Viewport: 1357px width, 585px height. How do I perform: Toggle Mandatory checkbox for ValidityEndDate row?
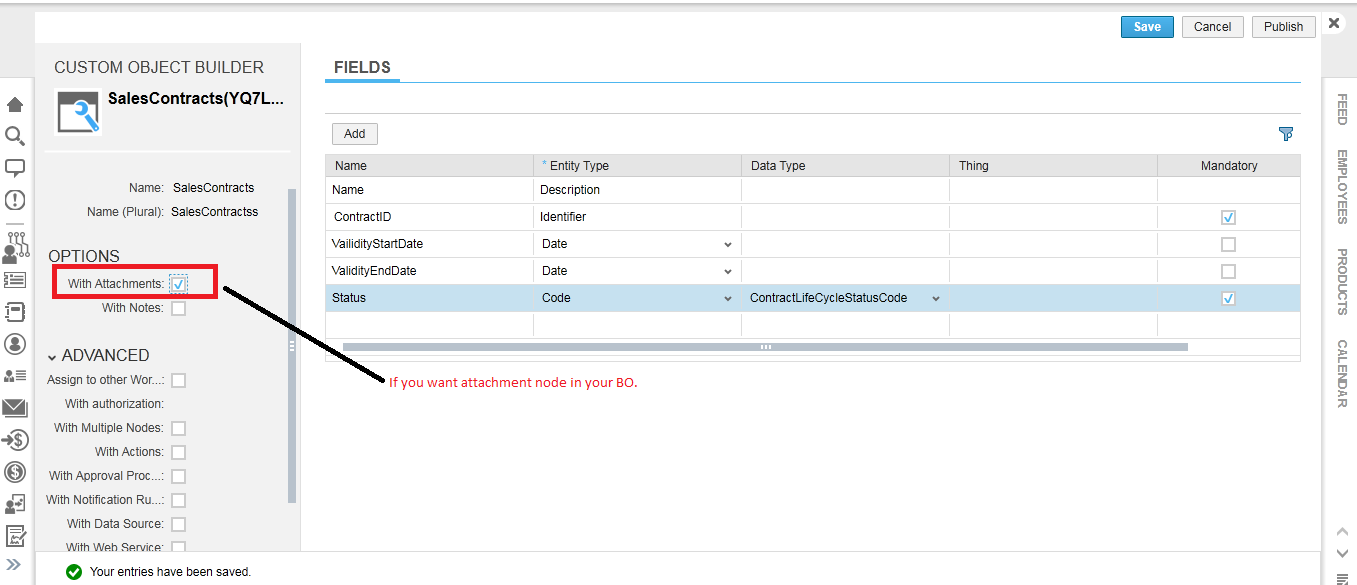click(1228, 271)
